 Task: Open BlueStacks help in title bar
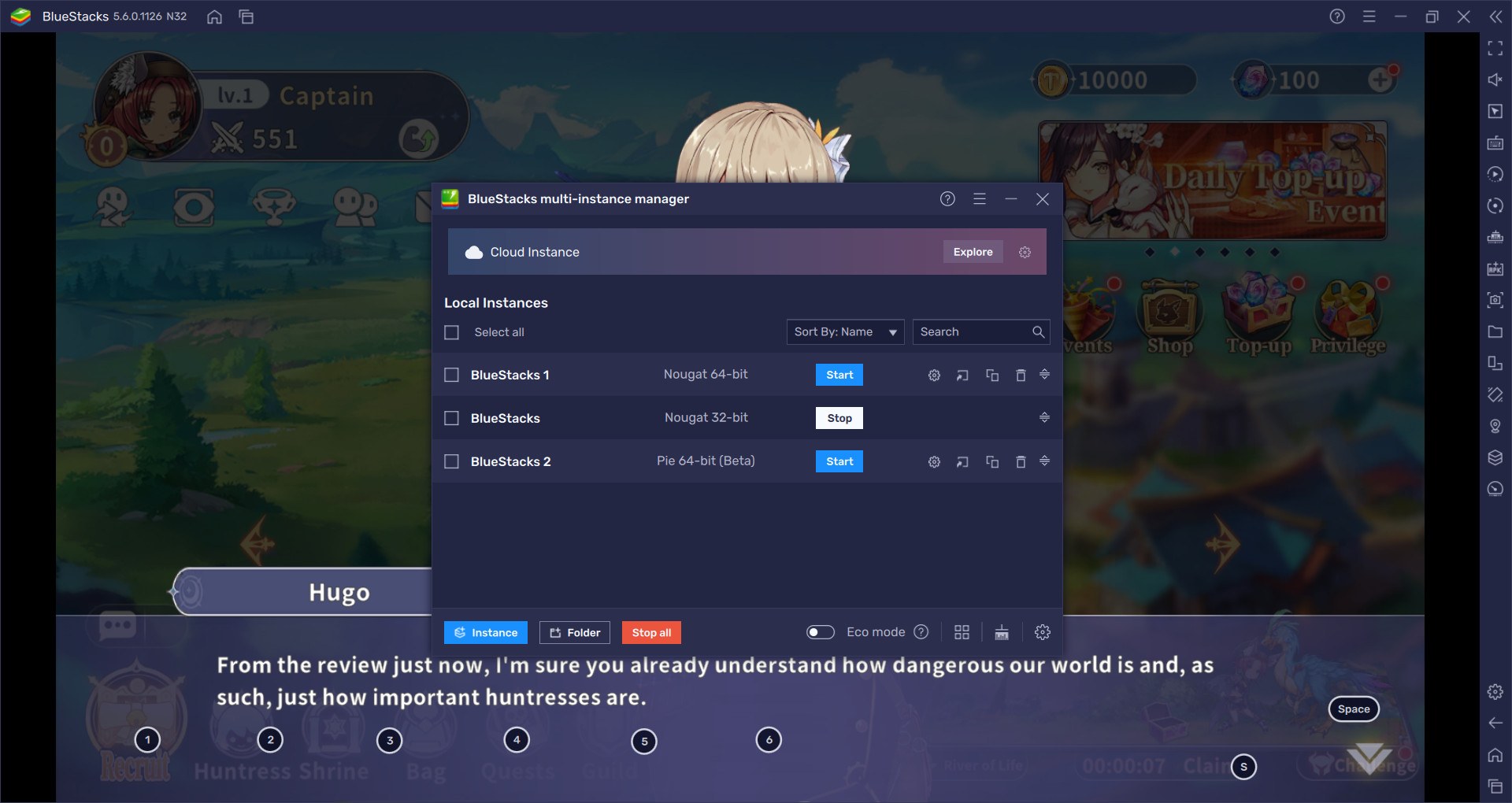[1337, 17]
